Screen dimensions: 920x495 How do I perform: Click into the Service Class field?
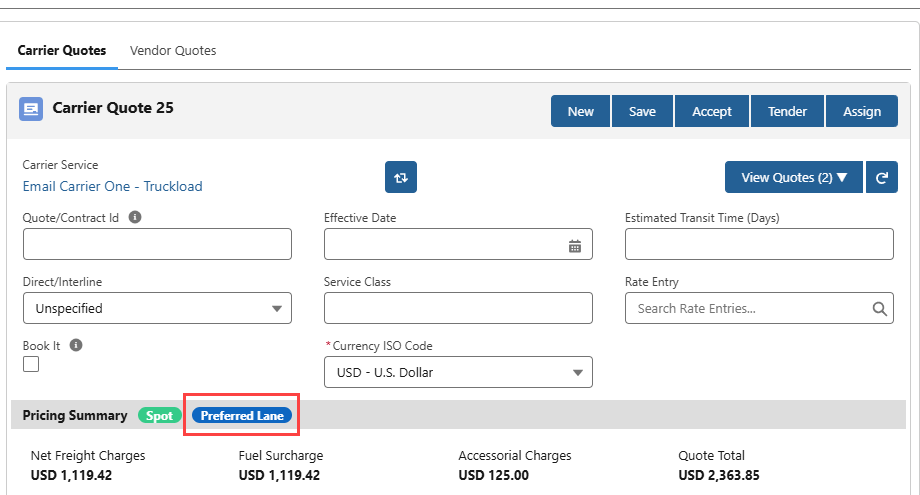[x=458, y=308]
